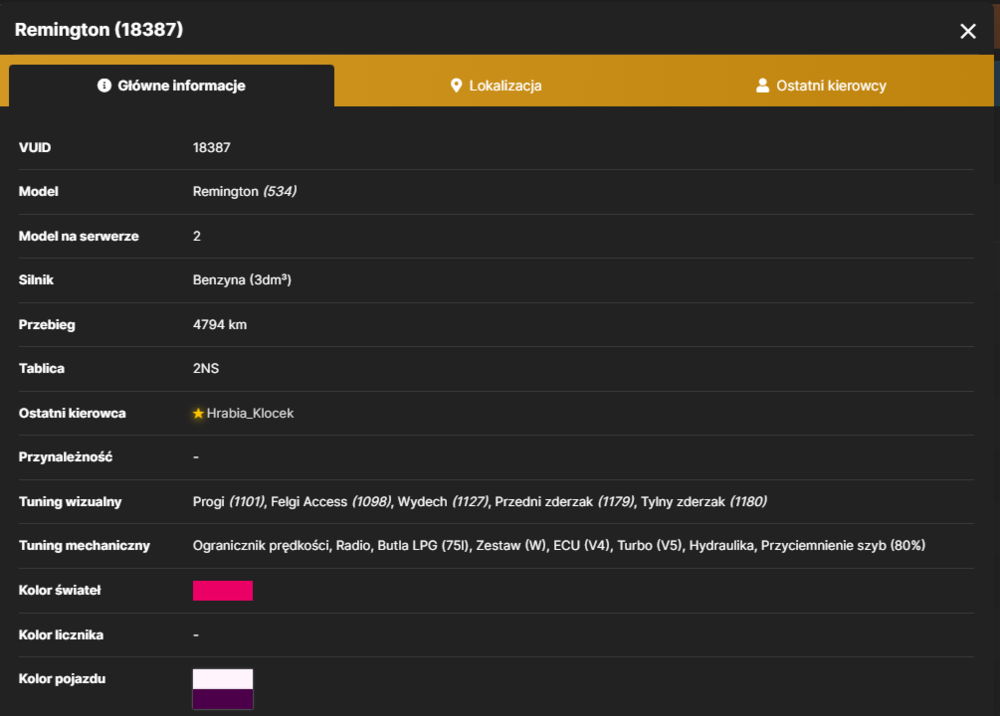This screenshot has width=1000, height=716.
Task: Click the map pin icon beside Lokalizacja
Action: point(456,85)
